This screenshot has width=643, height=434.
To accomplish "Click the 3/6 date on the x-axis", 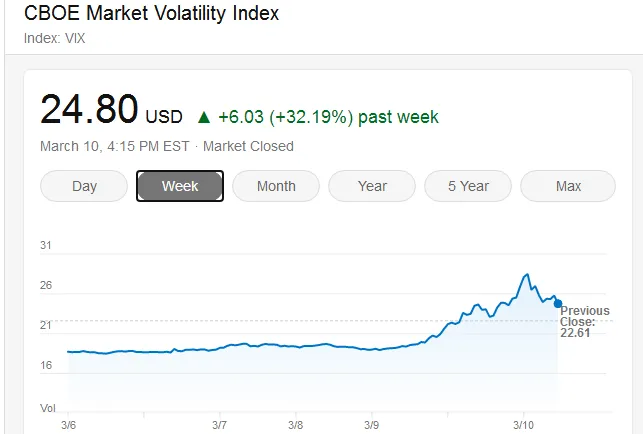I will [x=68, y=425].
